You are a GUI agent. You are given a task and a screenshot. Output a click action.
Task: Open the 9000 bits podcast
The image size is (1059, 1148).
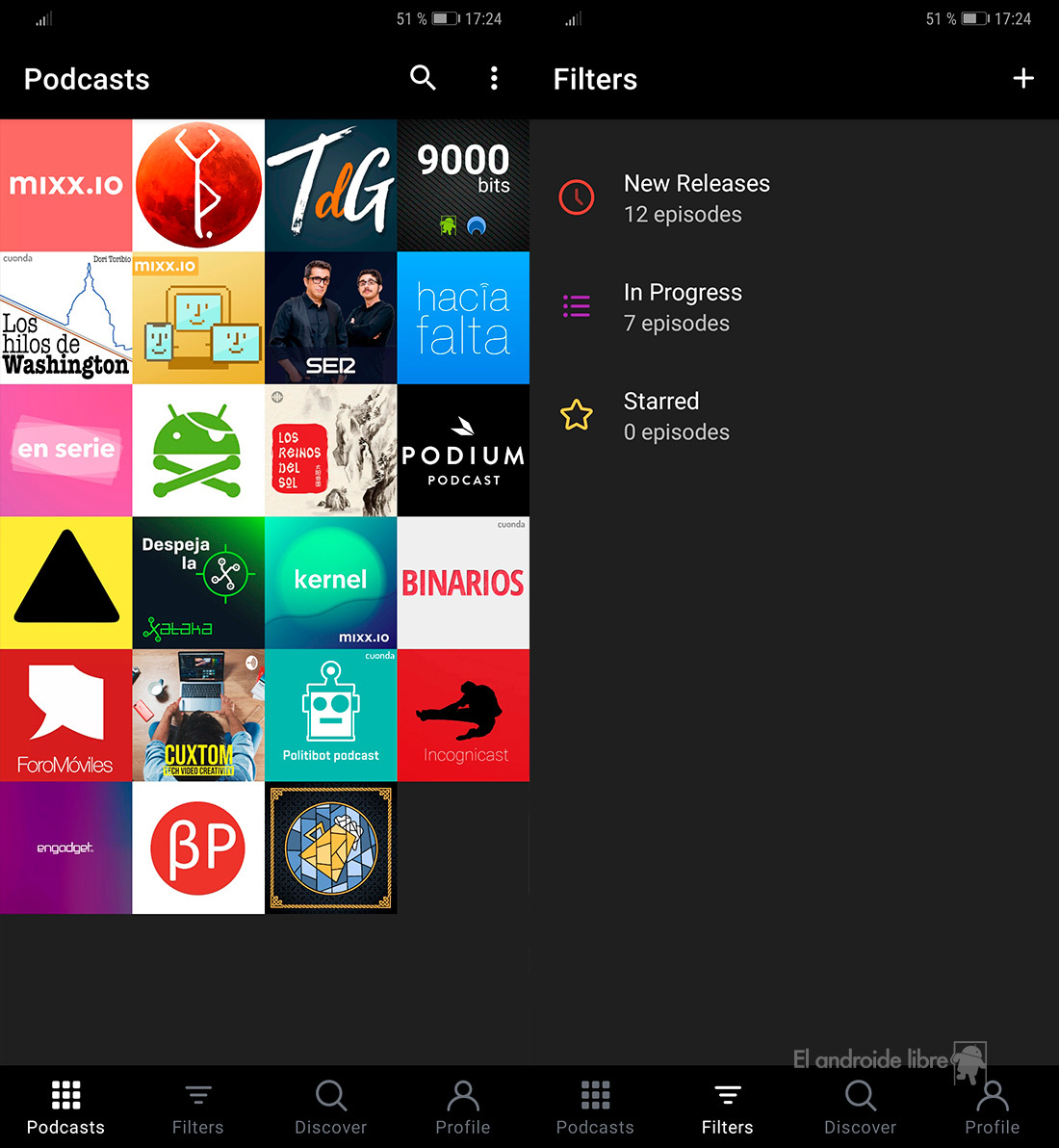(463, 185)
